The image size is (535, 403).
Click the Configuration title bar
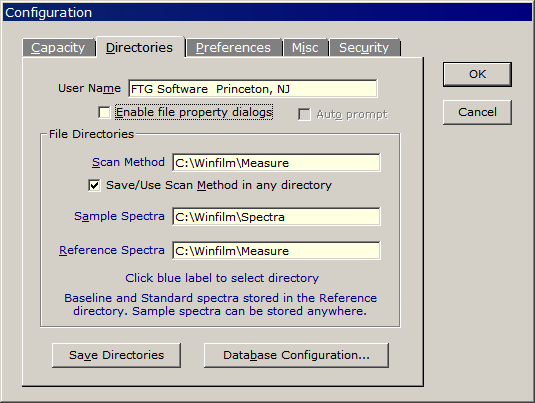click(x=268, y=13)
